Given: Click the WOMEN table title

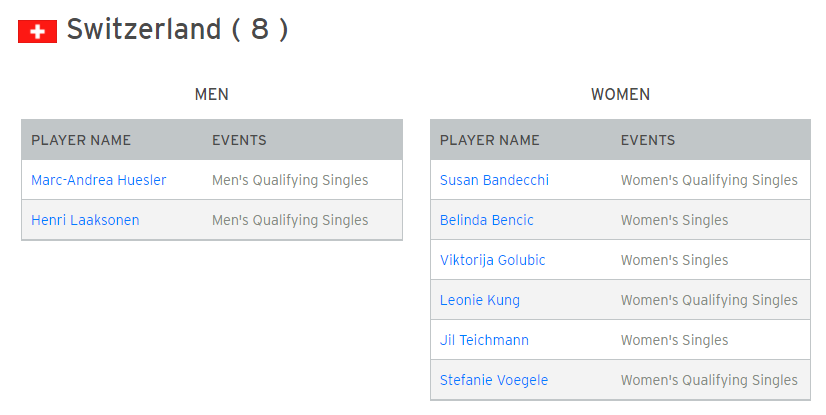Looking at the screenshot, I should [621, 94].
